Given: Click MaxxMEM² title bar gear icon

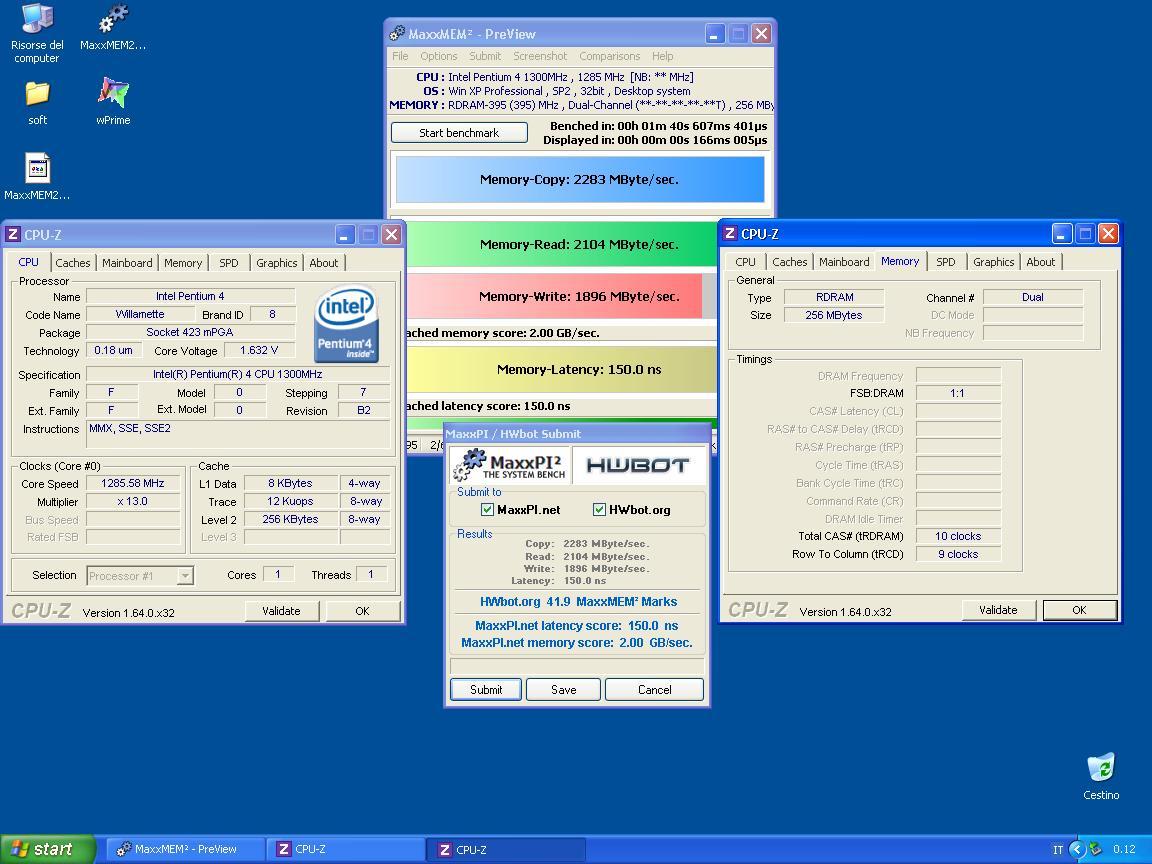Looking at the screenshot, I should 397,34.
